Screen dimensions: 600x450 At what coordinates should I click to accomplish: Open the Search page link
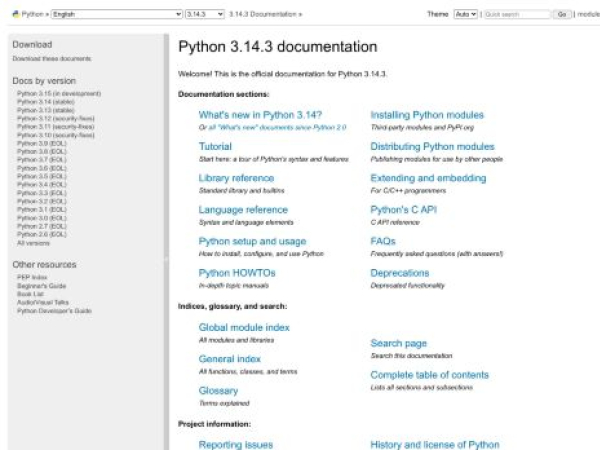398,343
